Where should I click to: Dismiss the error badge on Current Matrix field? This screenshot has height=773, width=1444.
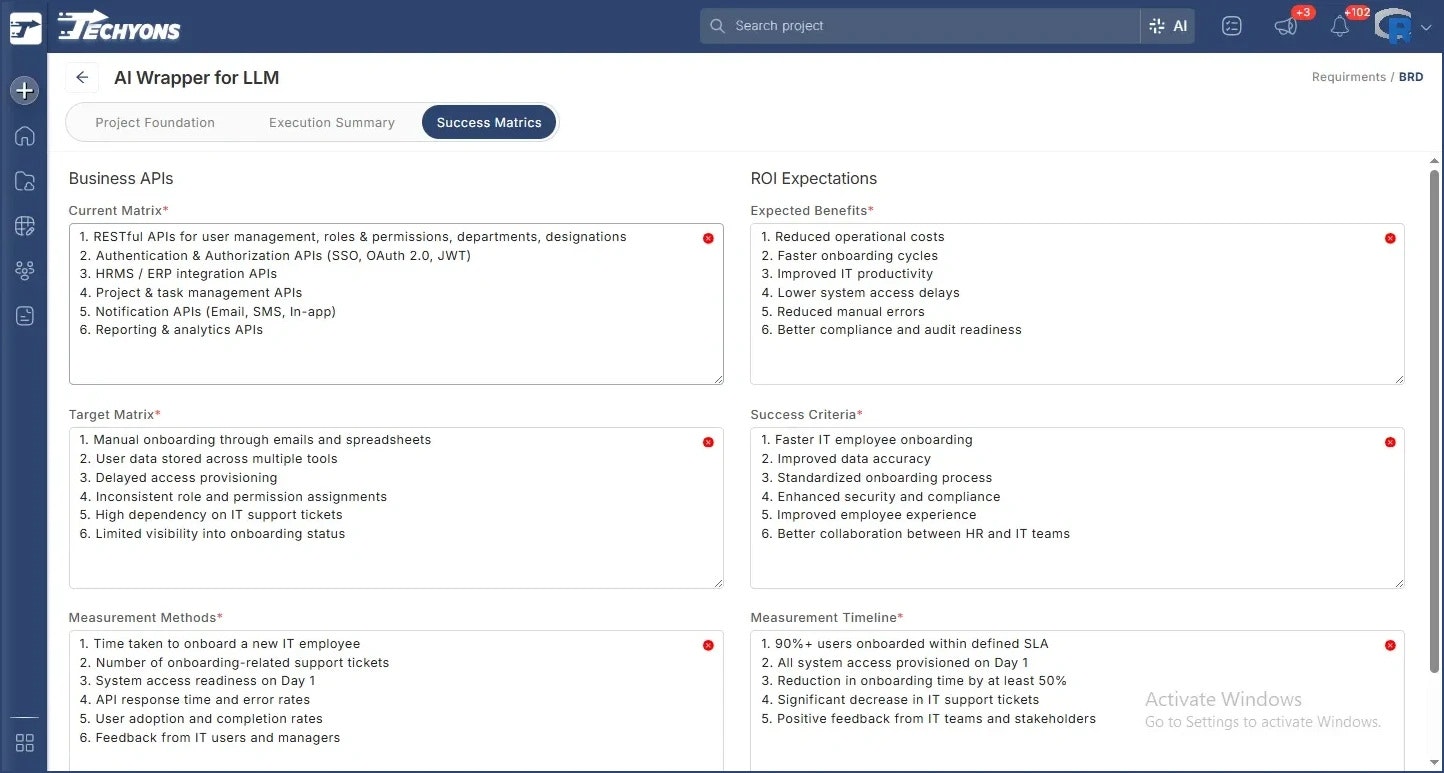tap(708, 238)
